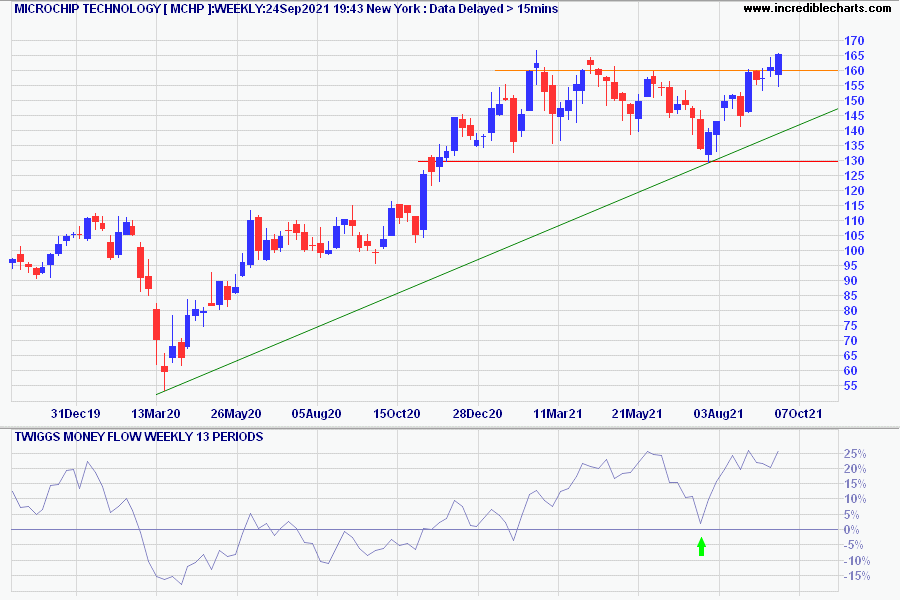Select the 03Aug21 date axis label

pos(718,414)
